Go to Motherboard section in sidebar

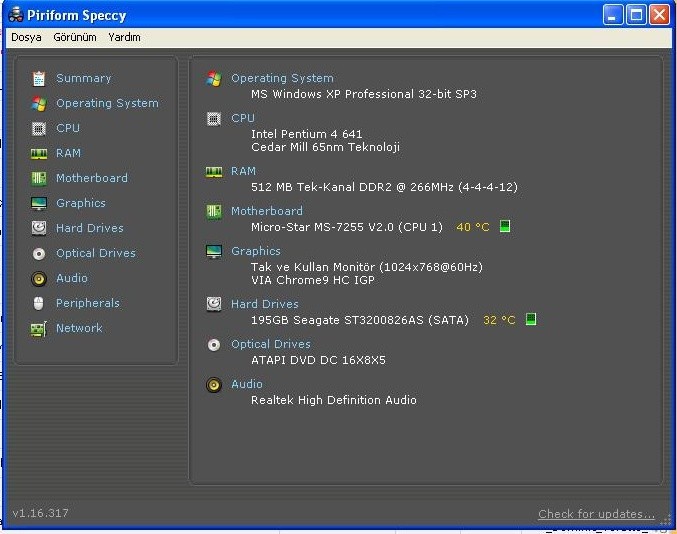click(92, 178)
